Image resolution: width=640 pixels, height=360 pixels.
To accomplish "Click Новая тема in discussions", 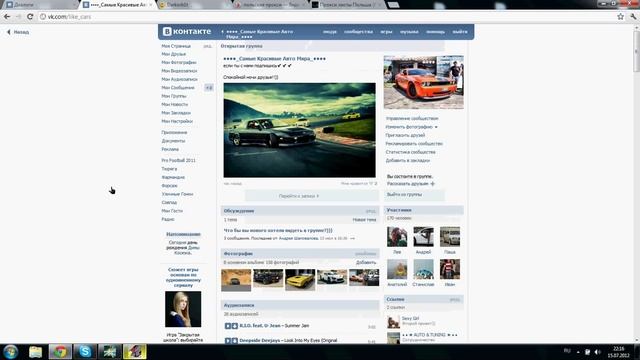I will tap(364, 220).
